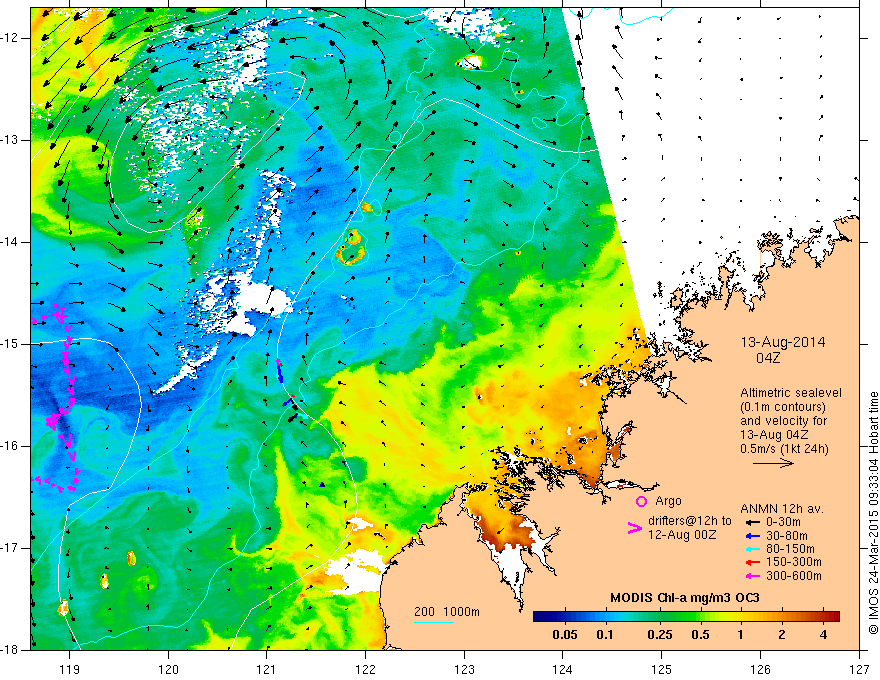Click the '0.5m/s (1kt 24h)' scale label
Image resolution: width=880 pixels, height=680 pixels.
click(x=784, y=449)
